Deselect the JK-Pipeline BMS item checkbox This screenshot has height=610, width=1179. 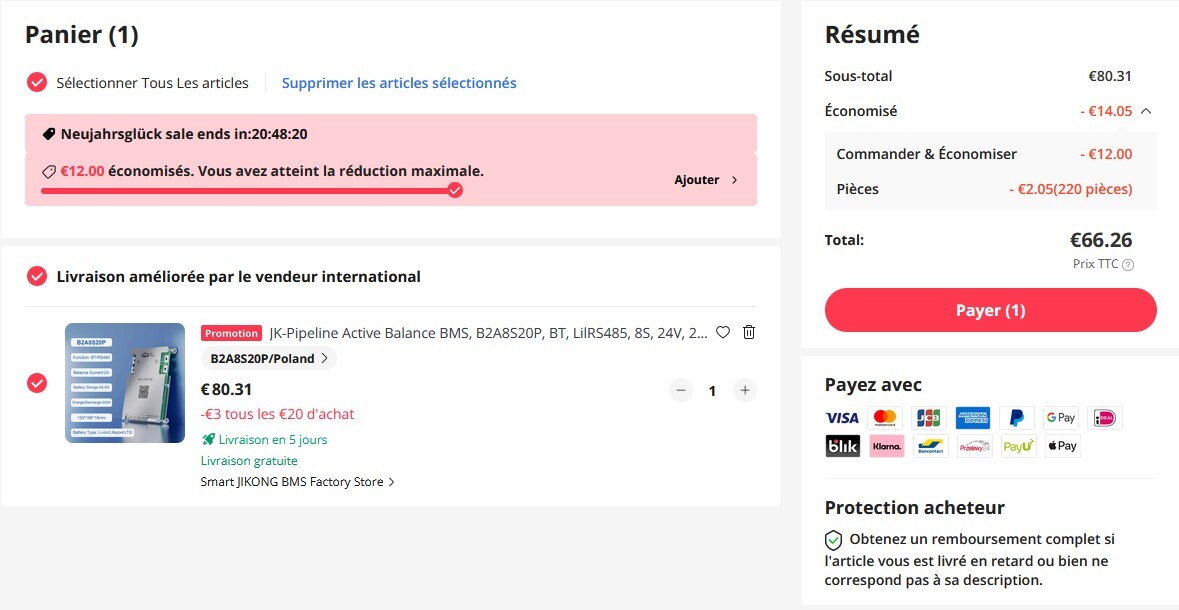click(37, 383)
